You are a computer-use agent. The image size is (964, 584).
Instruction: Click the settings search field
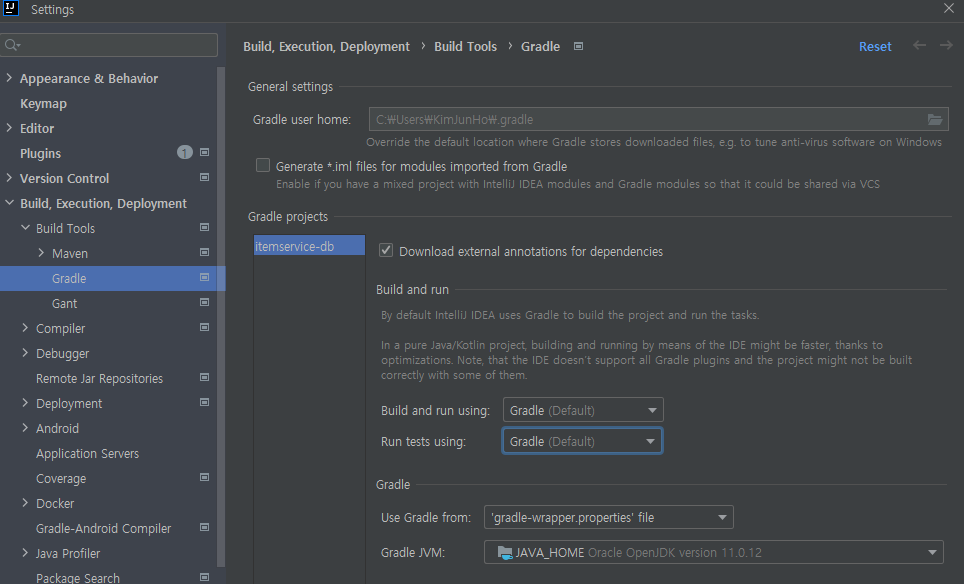(109, 45)
